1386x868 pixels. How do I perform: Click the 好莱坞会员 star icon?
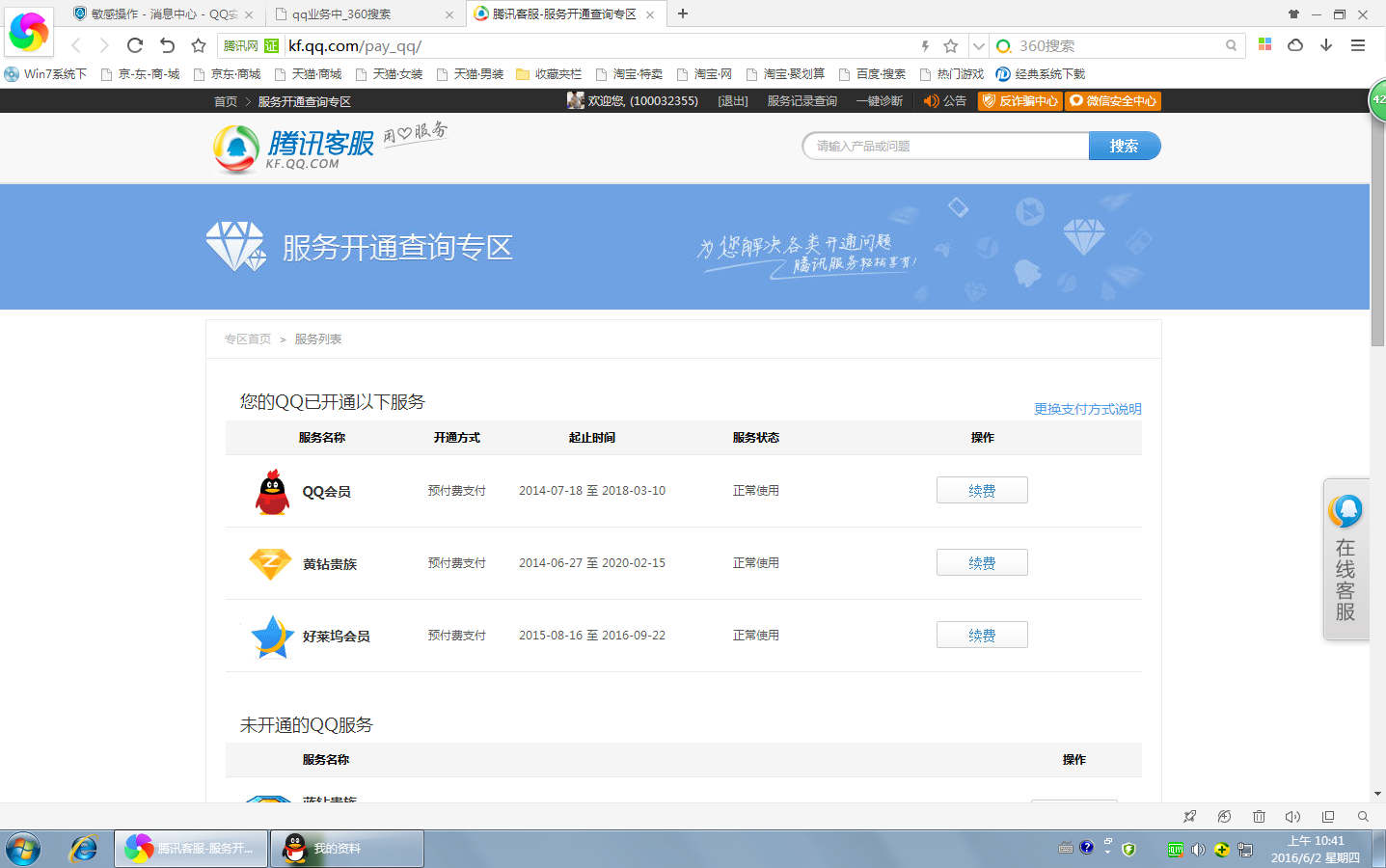point(272,637)
